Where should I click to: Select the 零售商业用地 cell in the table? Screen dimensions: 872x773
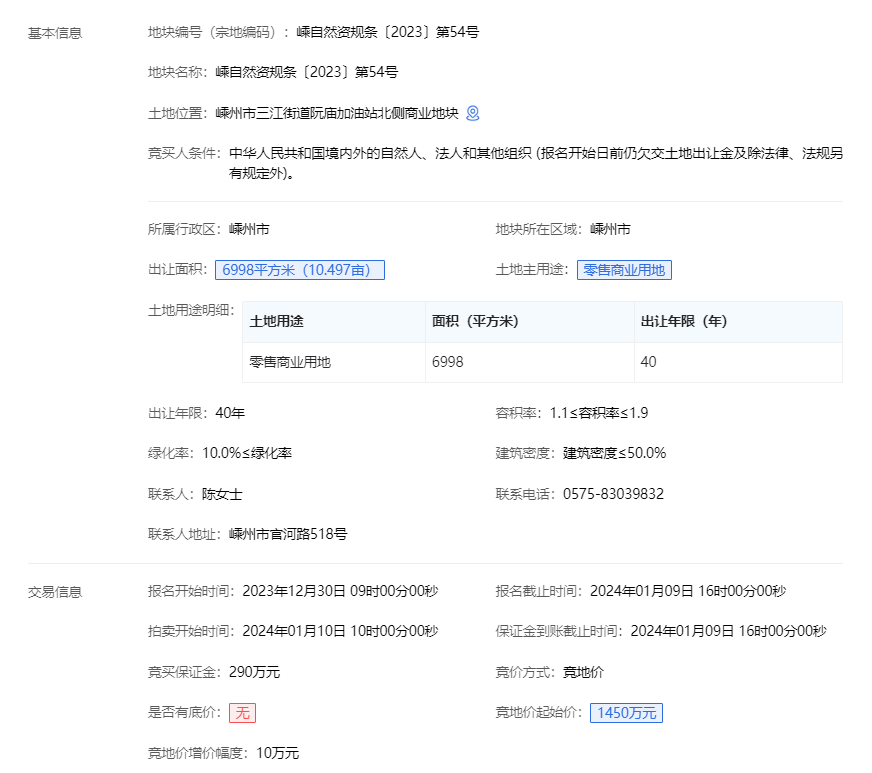(x=290, y=362)
